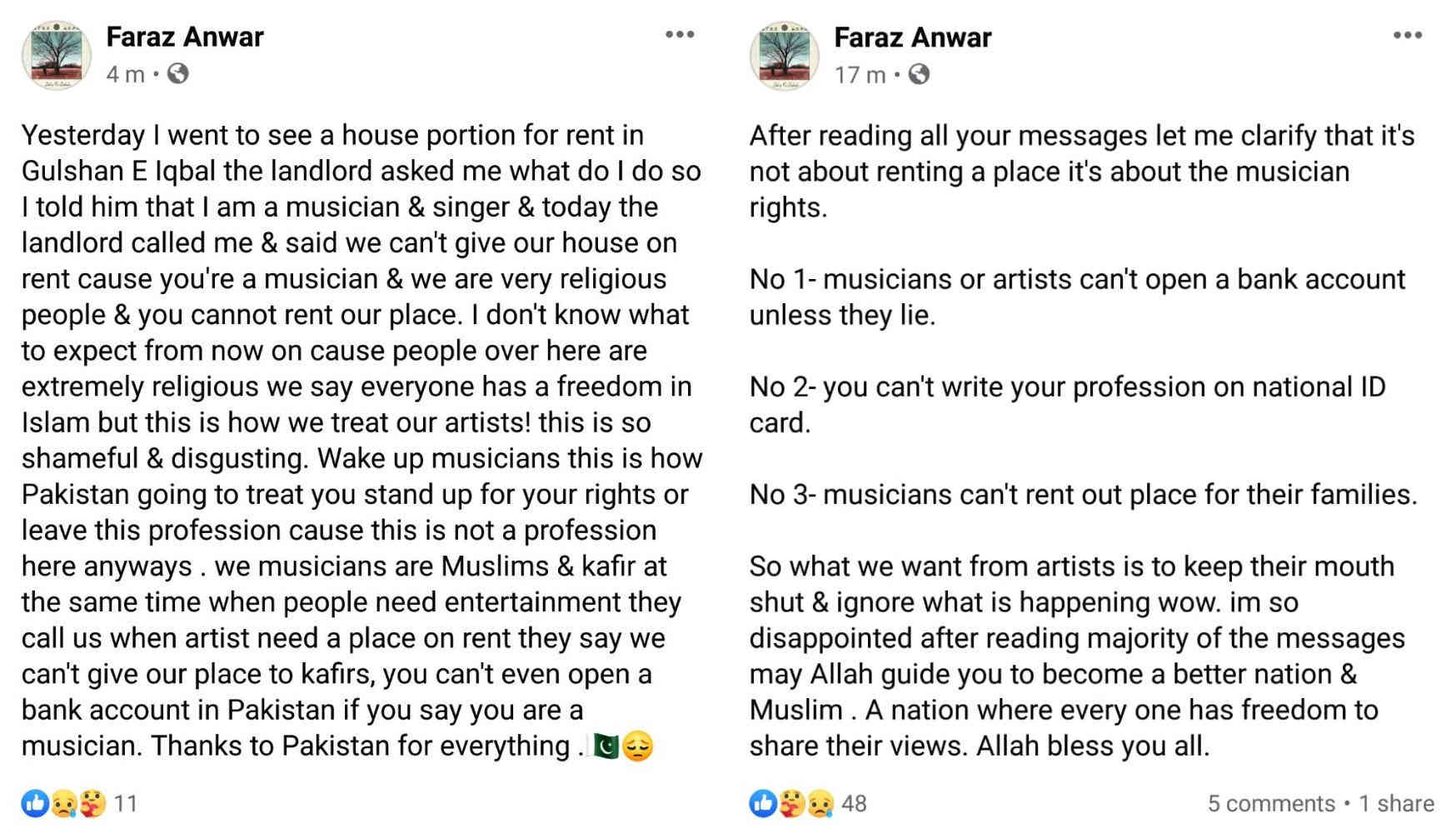Open the three-dot options menu on the 17 m post

1408,35
